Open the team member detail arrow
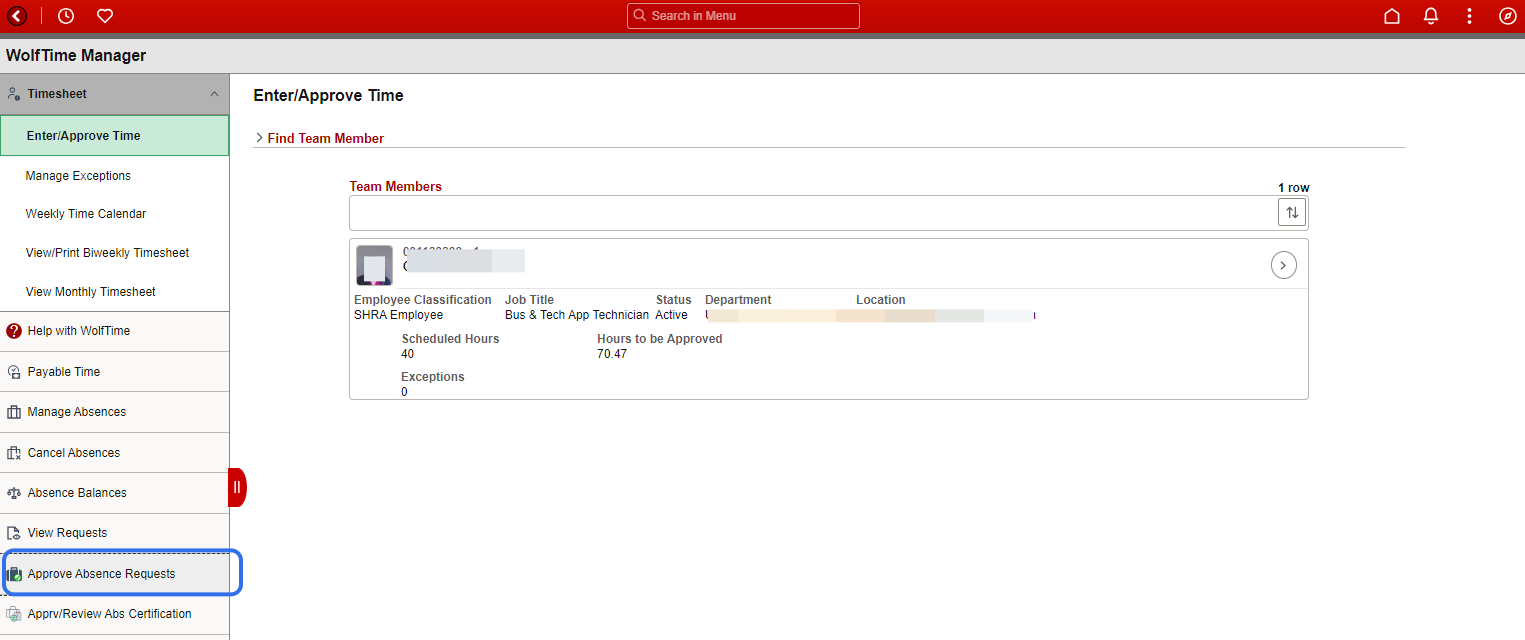 click(x=1284, y=265)
